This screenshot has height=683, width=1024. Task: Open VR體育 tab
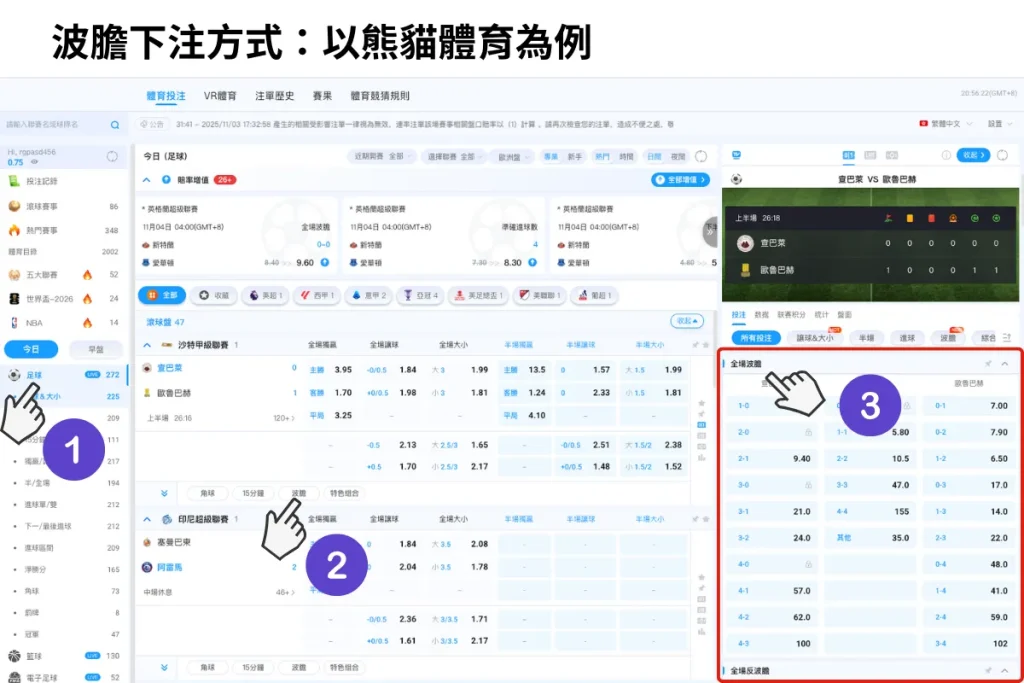click(x=220, y=96)
